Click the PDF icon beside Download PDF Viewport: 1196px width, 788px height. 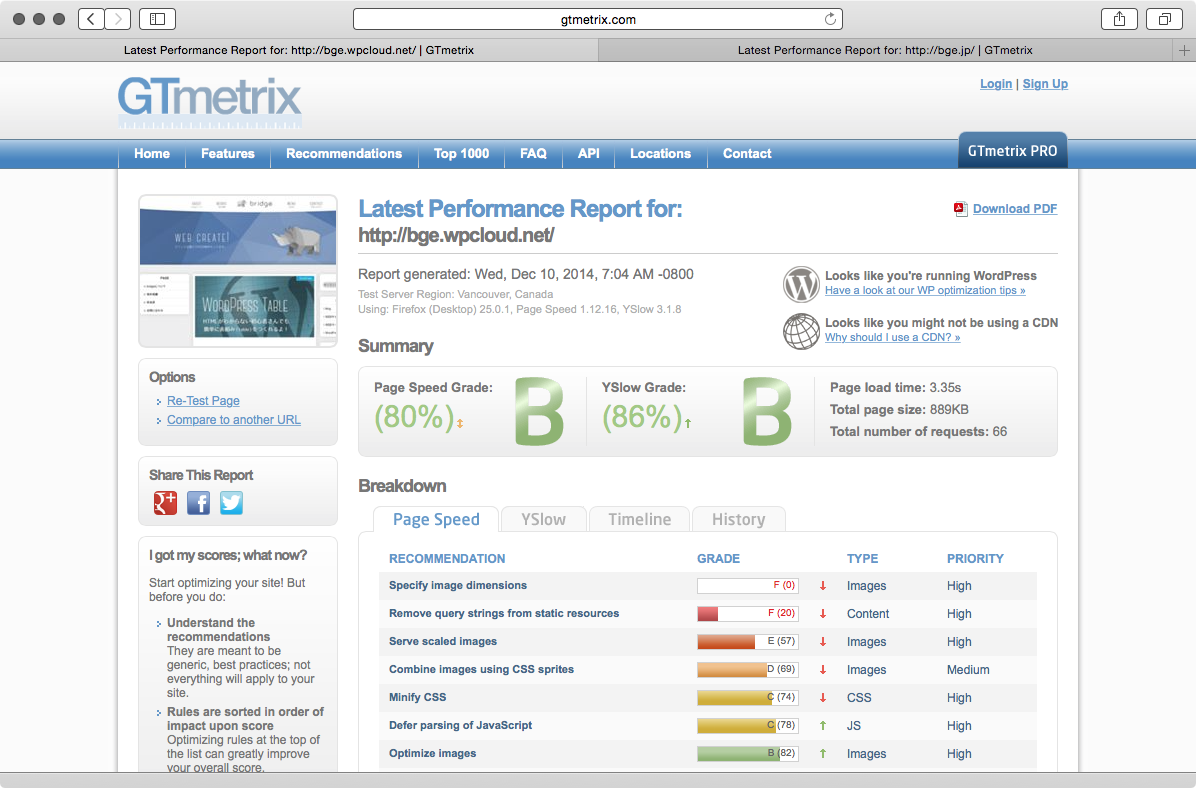(960, 209)
